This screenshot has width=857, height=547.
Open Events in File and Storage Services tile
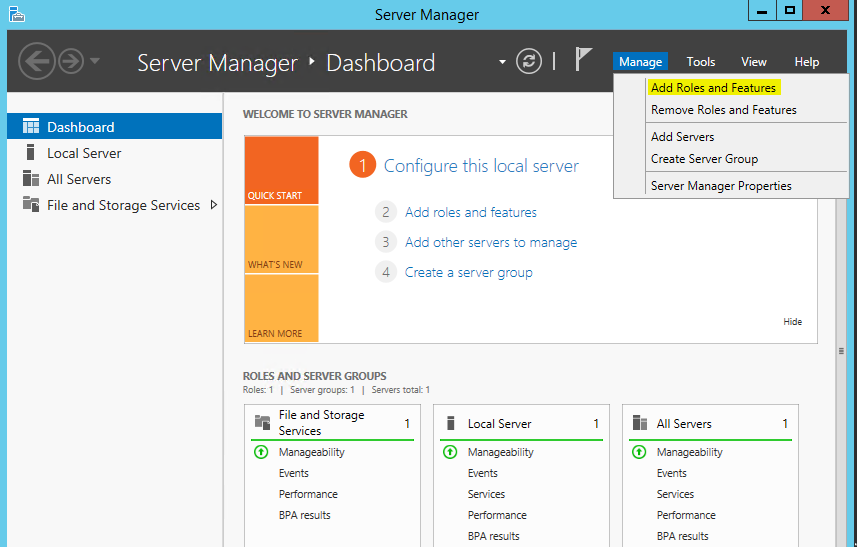point(294,473)
